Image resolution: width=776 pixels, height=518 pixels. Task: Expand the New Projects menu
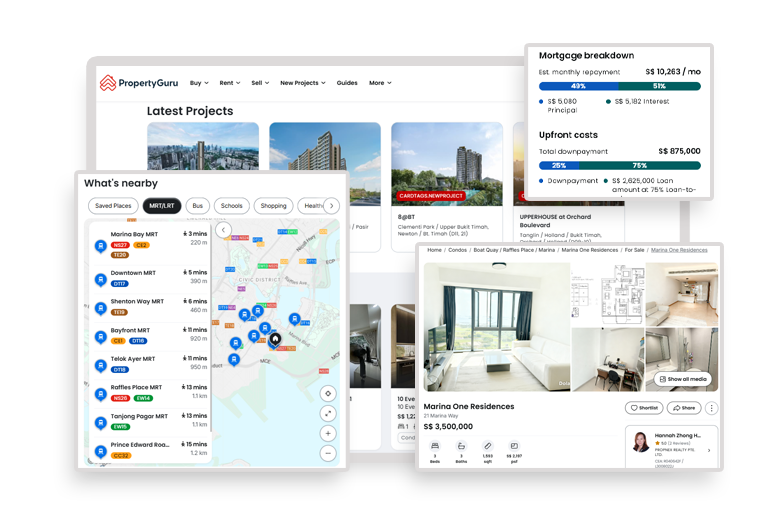[x=302, y=83]
